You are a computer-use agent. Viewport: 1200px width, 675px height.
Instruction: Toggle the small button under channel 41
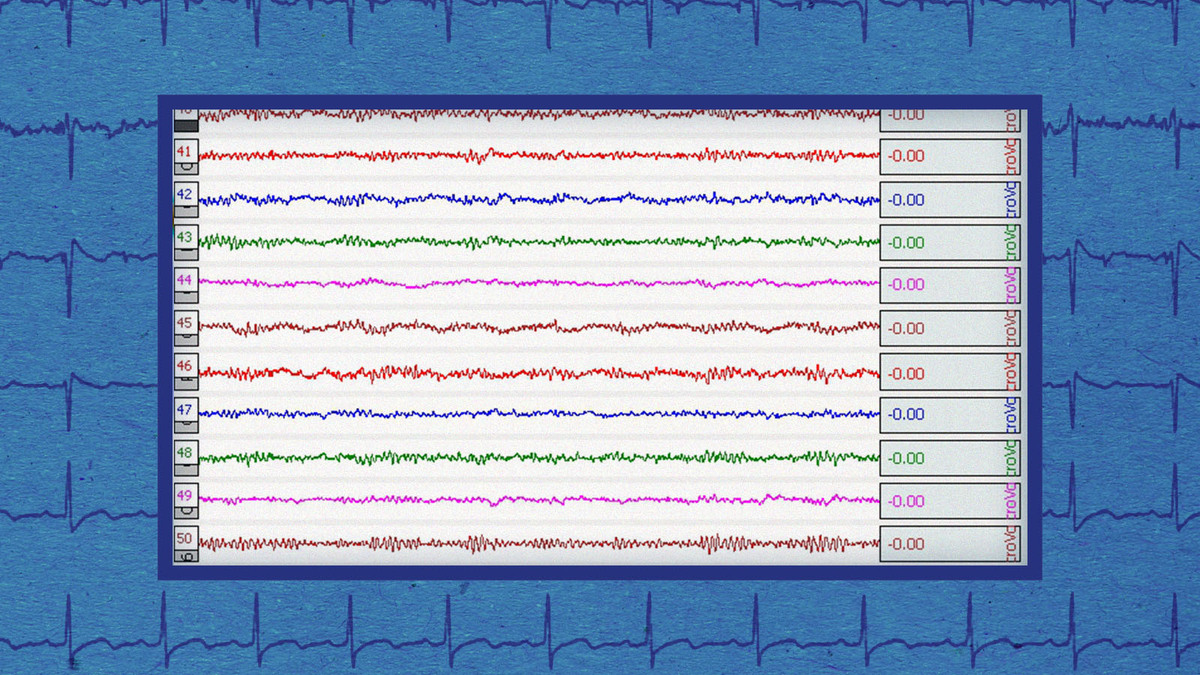pyautogui.click(x=185, y=169)
